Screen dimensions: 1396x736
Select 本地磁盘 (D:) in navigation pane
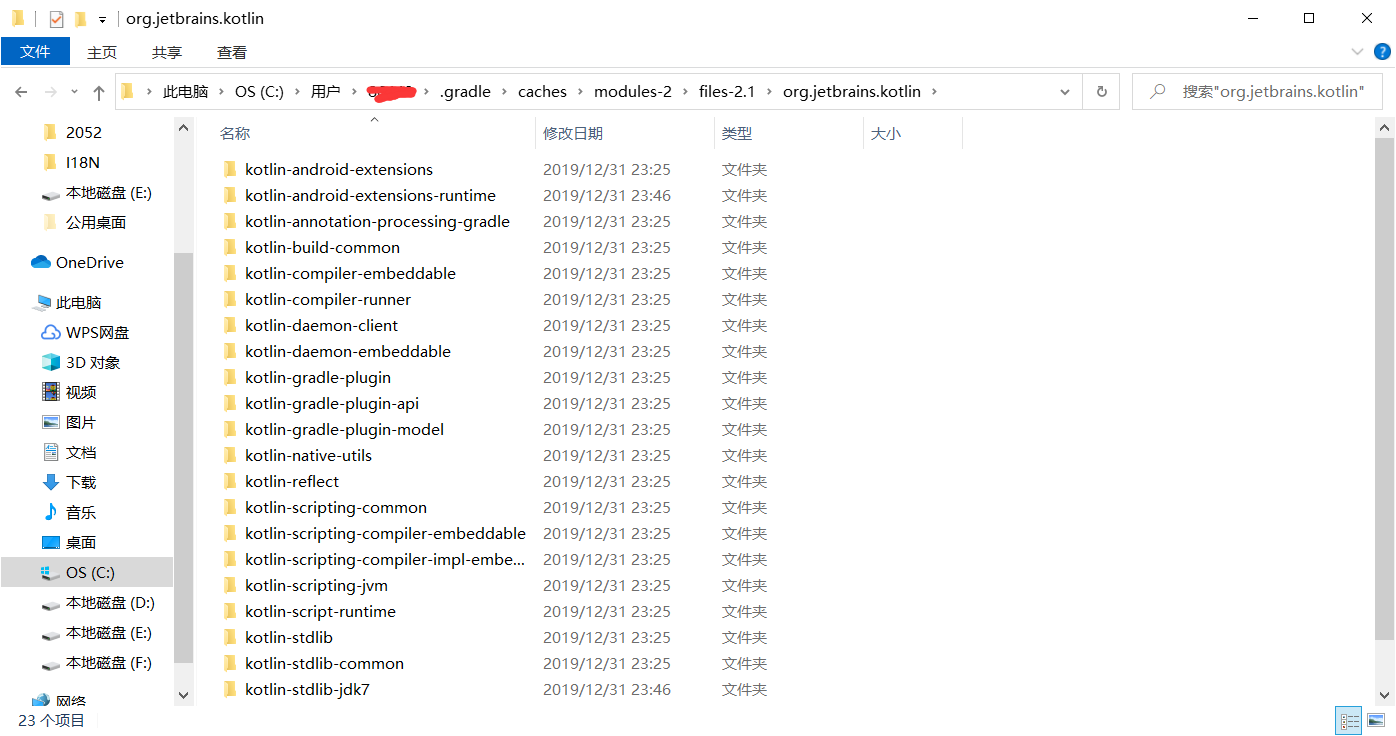110,602
